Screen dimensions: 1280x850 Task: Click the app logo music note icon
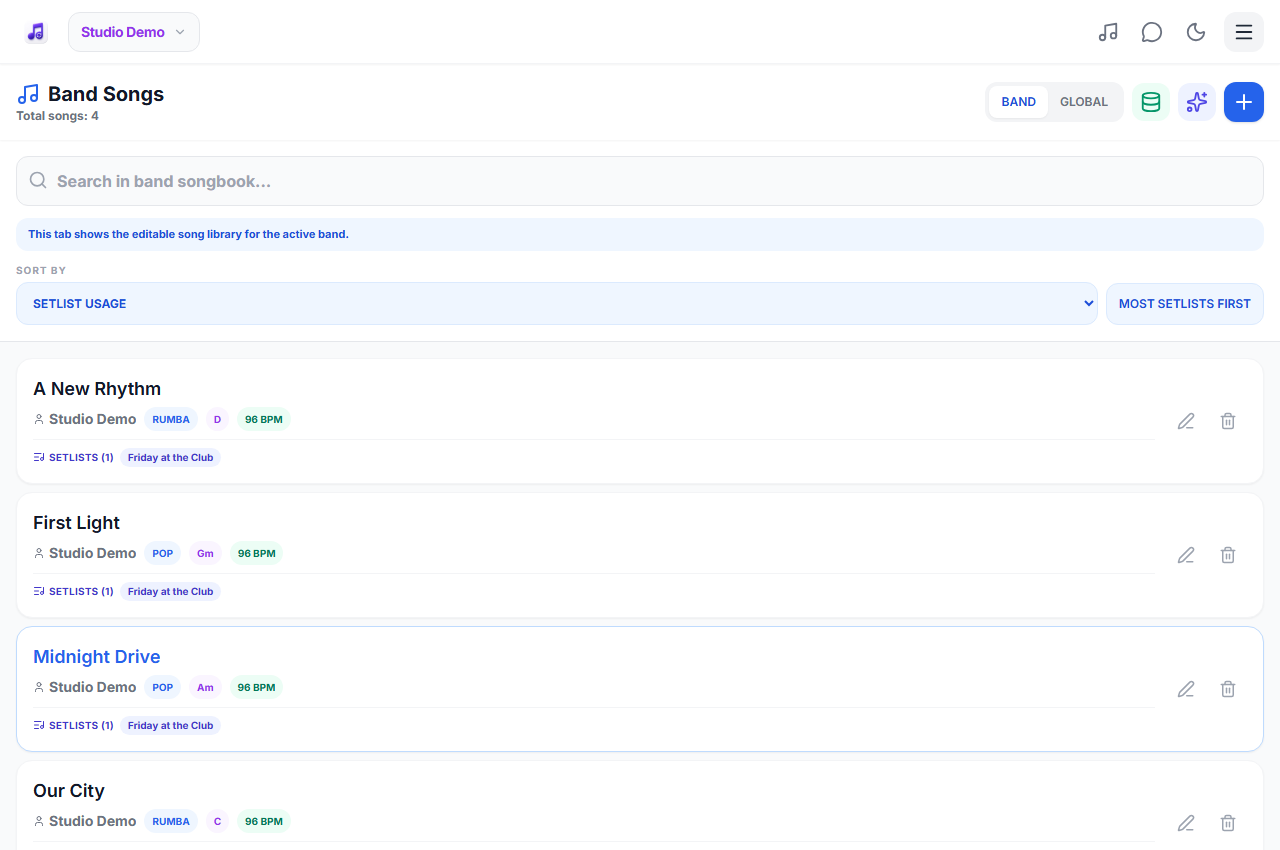(36, 32)
